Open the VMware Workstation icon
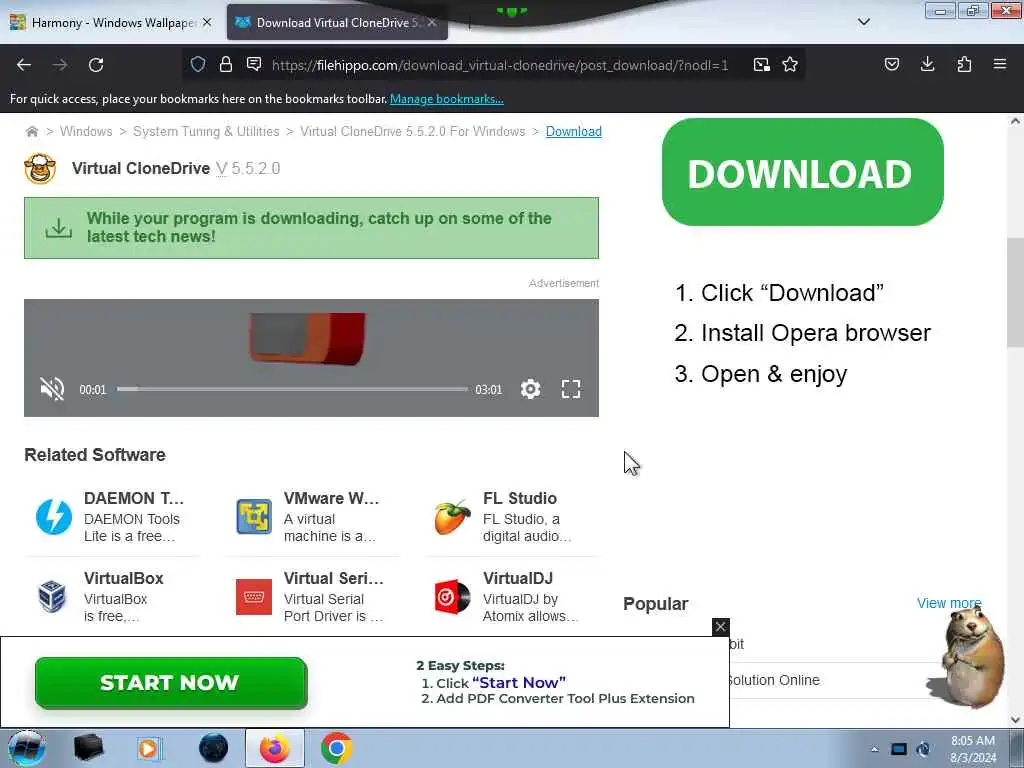Viewport: 1024px width, 768px height. click(253, 517)
